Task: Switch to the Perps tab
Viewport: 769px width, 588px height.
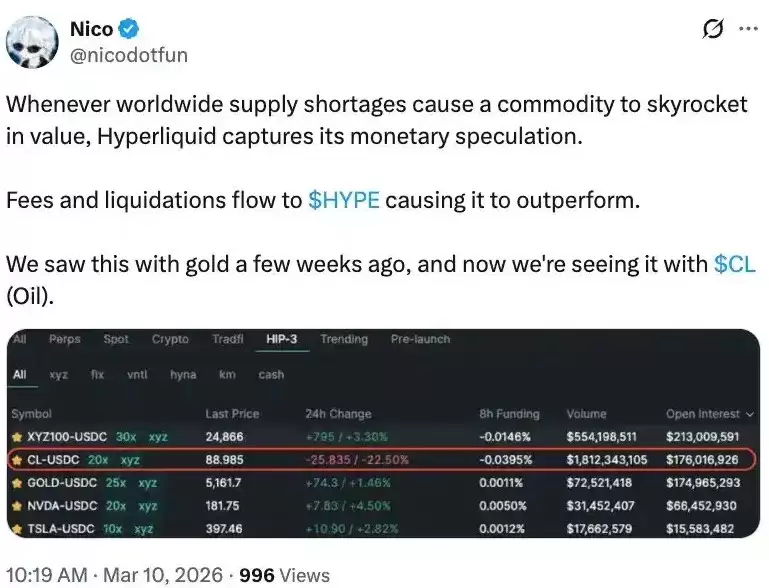Action: pyautogui.click(x=65, y=340)
